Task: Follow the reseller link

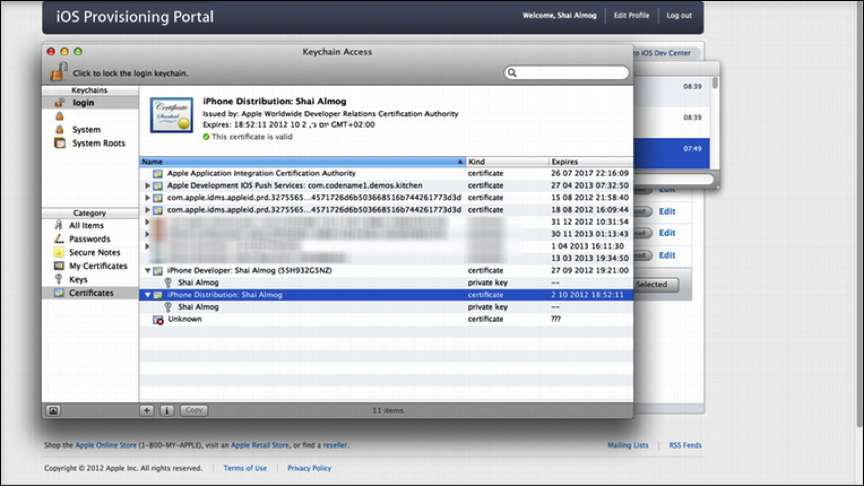Action: tap(335, 445)
